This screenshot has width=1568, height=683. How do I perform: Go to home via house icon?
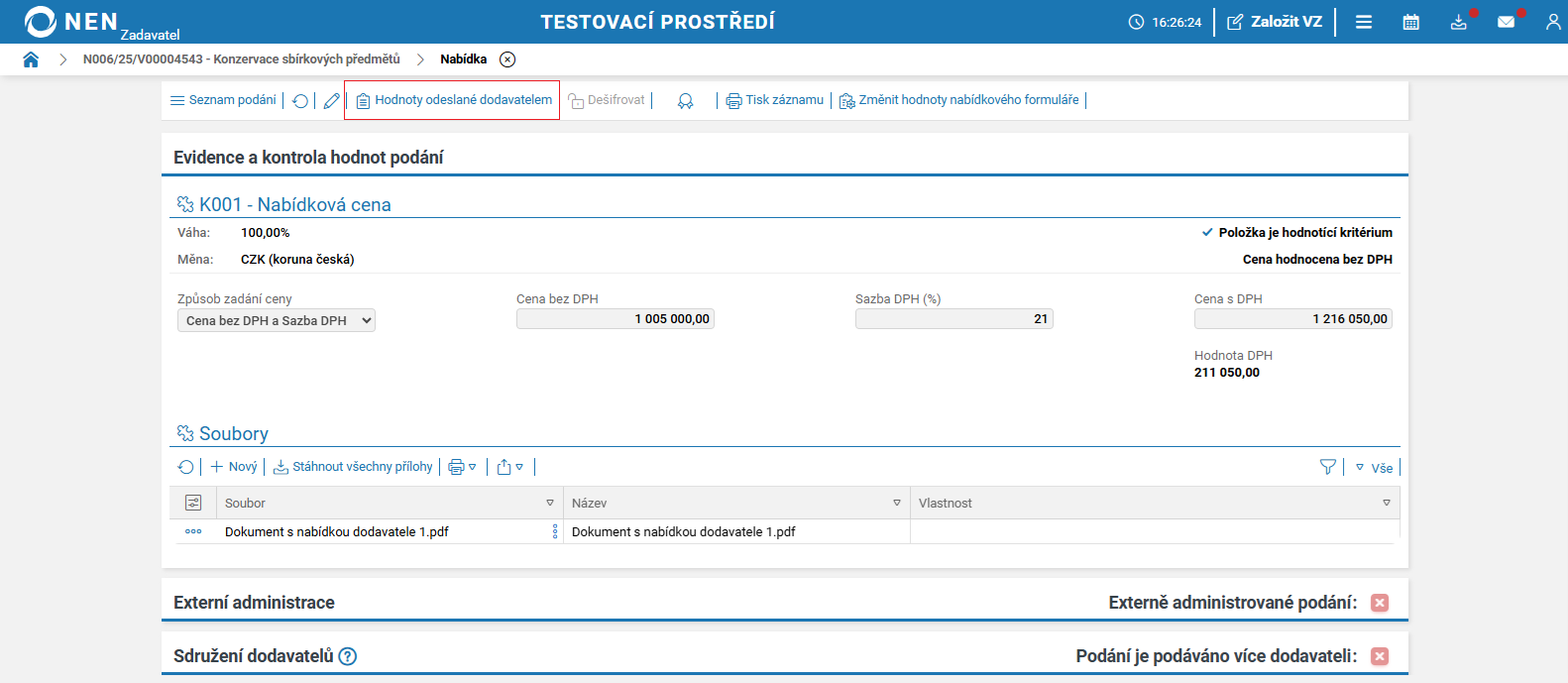(31, 59)
